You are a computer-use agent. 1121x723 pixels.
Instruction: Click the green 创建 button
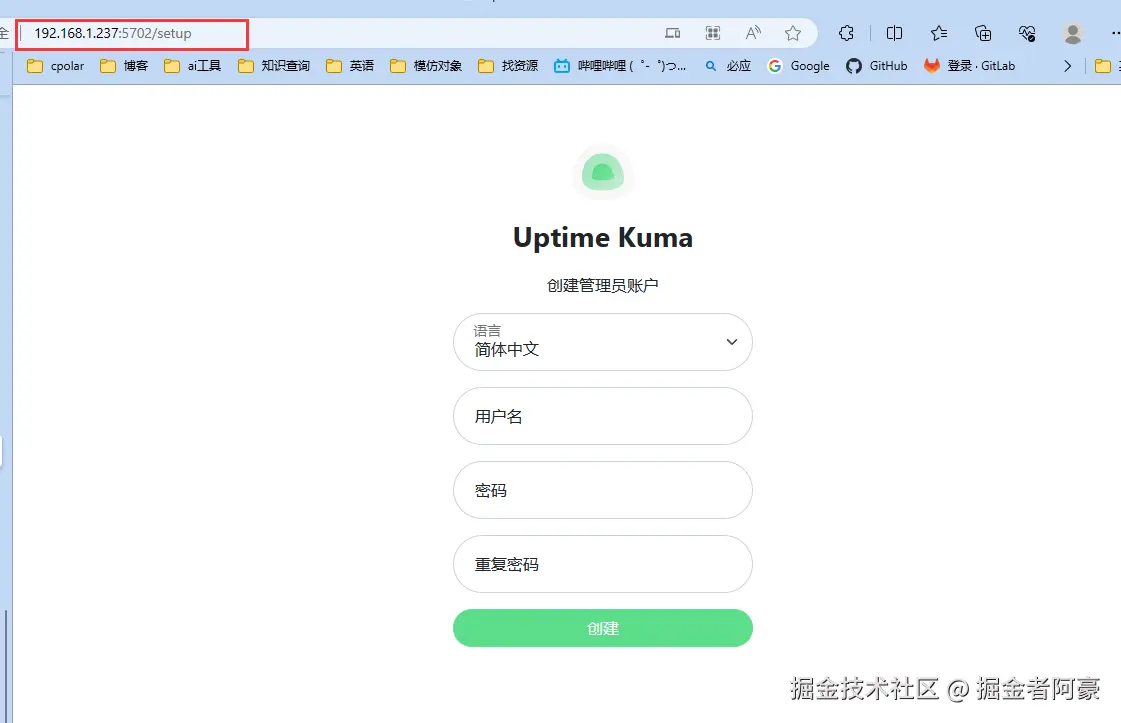point(603,628)
